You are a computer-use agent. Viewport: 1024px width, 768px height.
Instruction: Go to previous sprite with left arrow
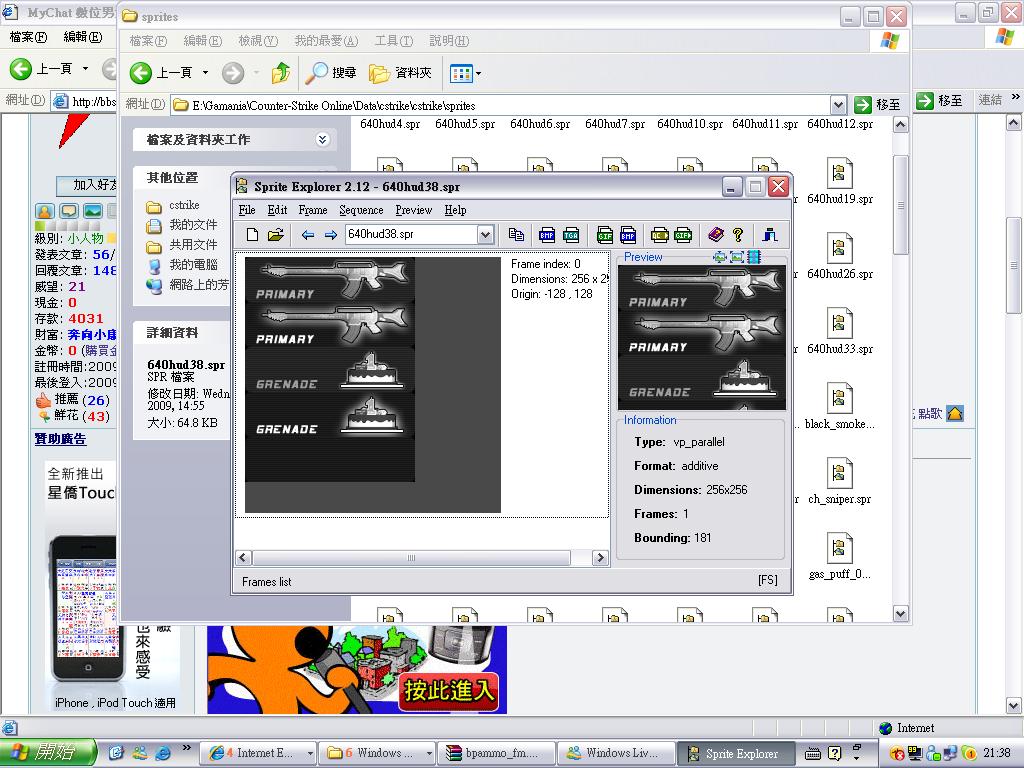(308, 234)
